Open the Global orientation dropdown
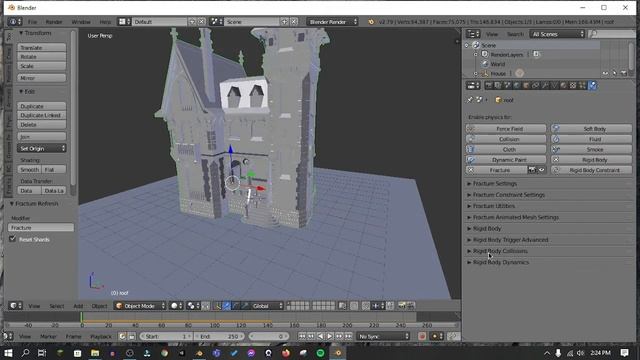Screen dimensions: 640x360 pyautogui.click(x=267, y=306)
